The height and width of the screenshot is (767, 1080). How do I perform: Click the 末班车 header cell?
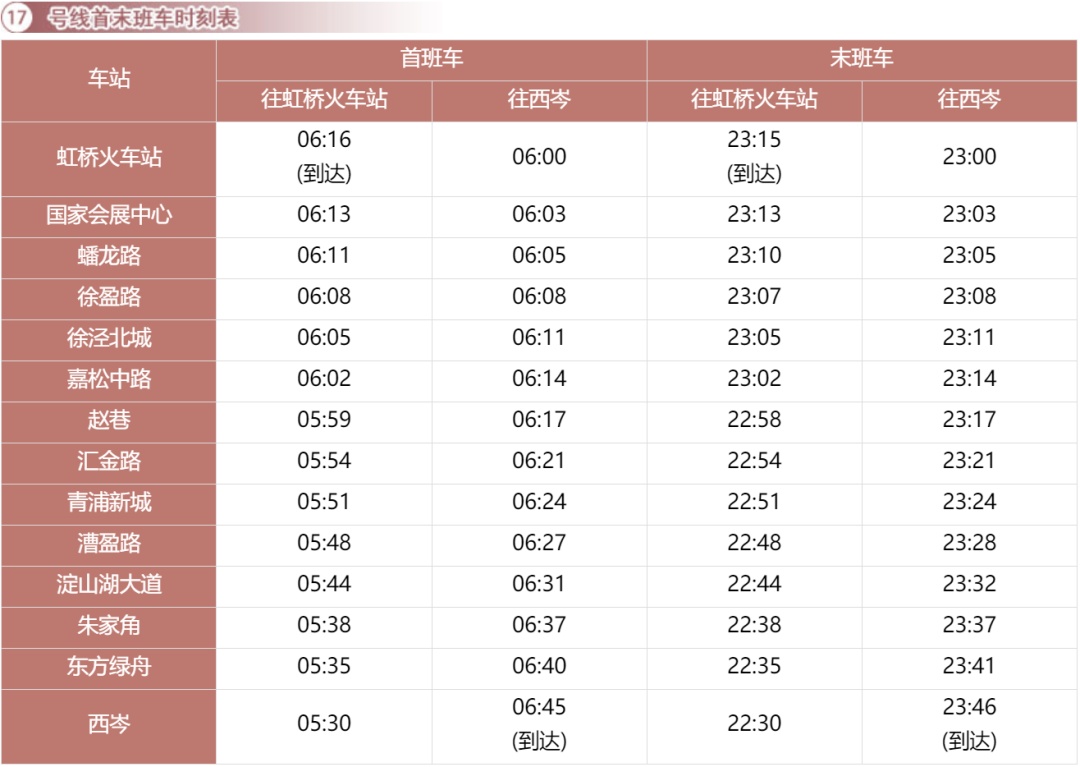(x=862, y=59)
